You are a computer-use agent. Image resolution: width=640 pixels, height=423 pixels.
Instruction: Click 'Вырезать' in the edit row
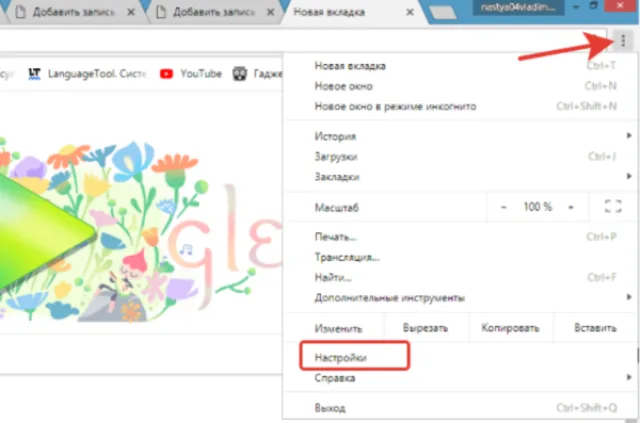pyautogui.click(x=425, y=328)
